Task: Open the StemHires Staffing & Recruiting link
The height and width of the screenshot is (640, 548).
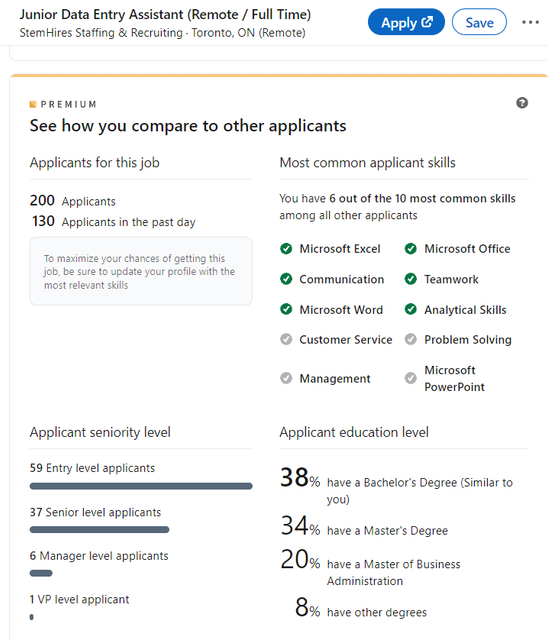Action: (101, 33)
